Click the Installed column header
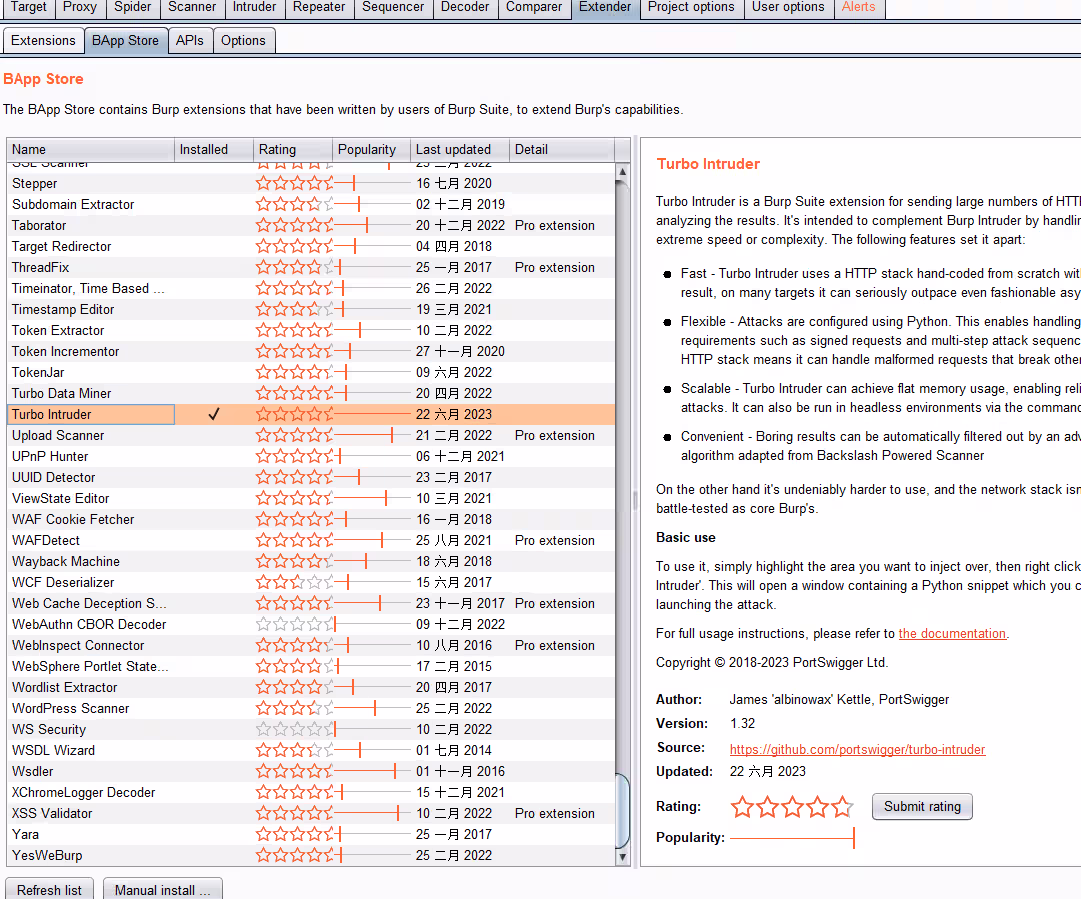Screen dimensions: 1081x899 (x=204, y=149)
